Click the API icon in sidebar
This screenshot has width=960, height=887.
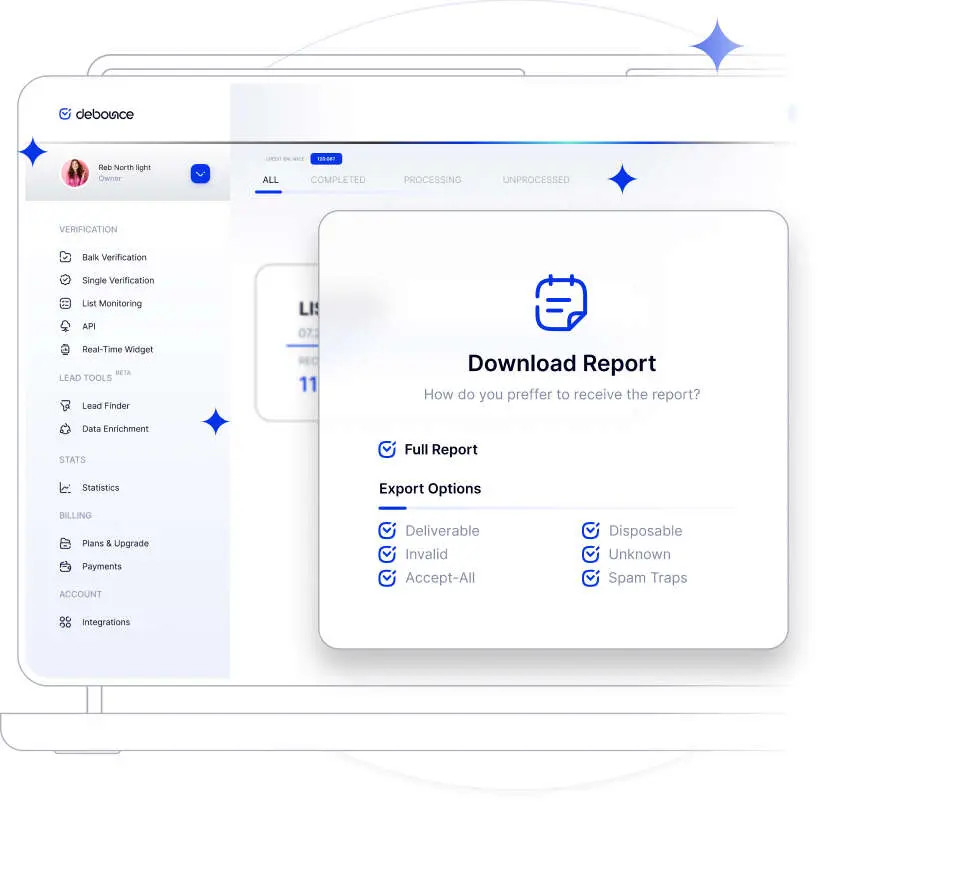pos(66,326)
